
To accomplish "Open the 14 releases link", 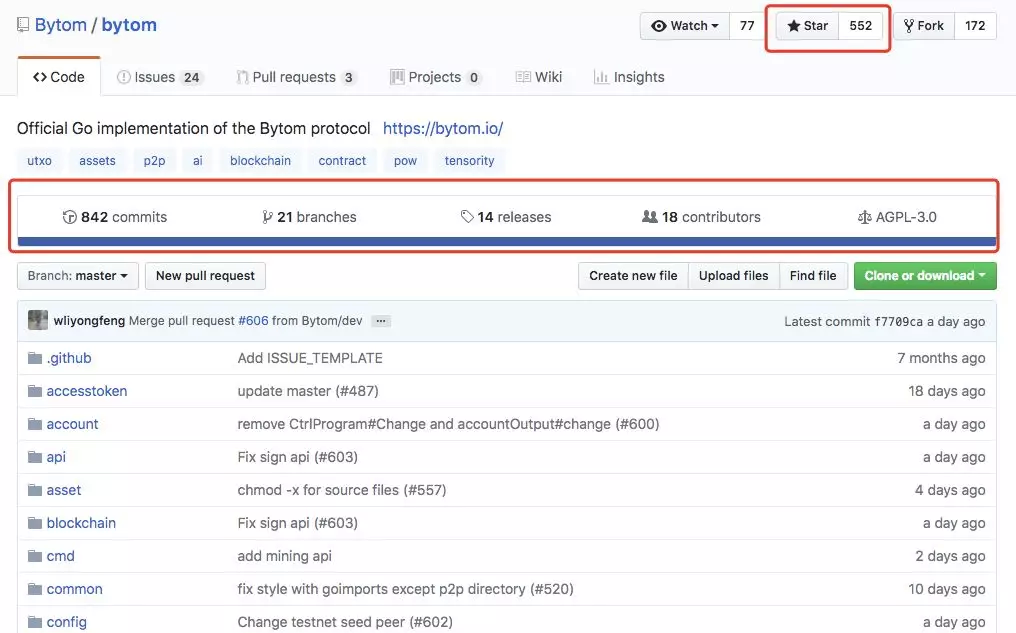I will [506, 217].
